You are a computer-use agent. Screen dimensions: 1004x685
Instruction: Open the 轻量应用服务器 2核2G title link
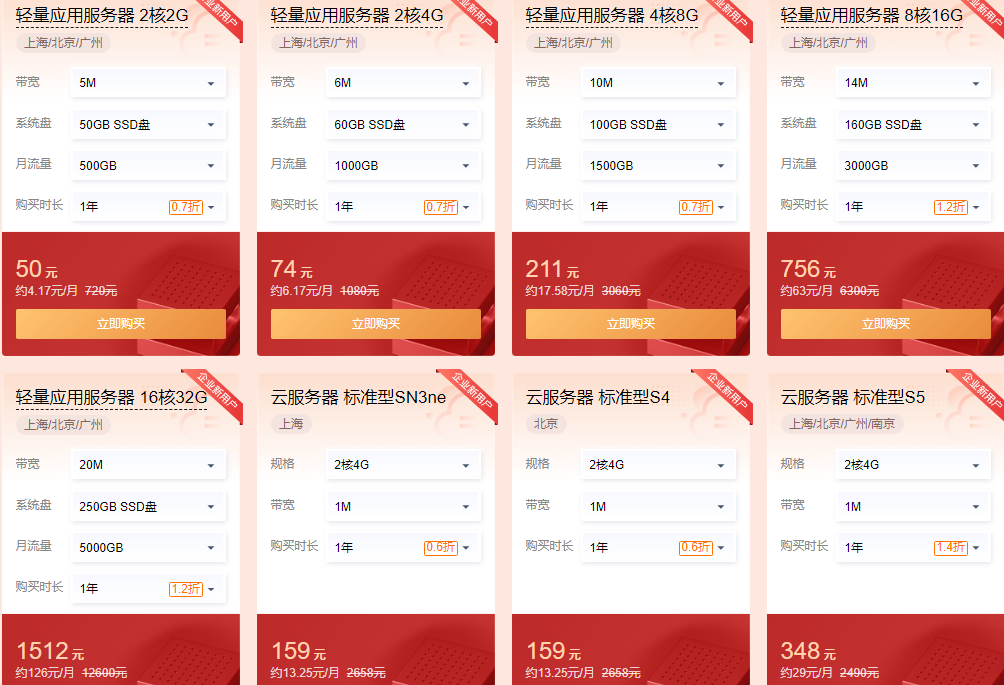(x=102, y=15)
